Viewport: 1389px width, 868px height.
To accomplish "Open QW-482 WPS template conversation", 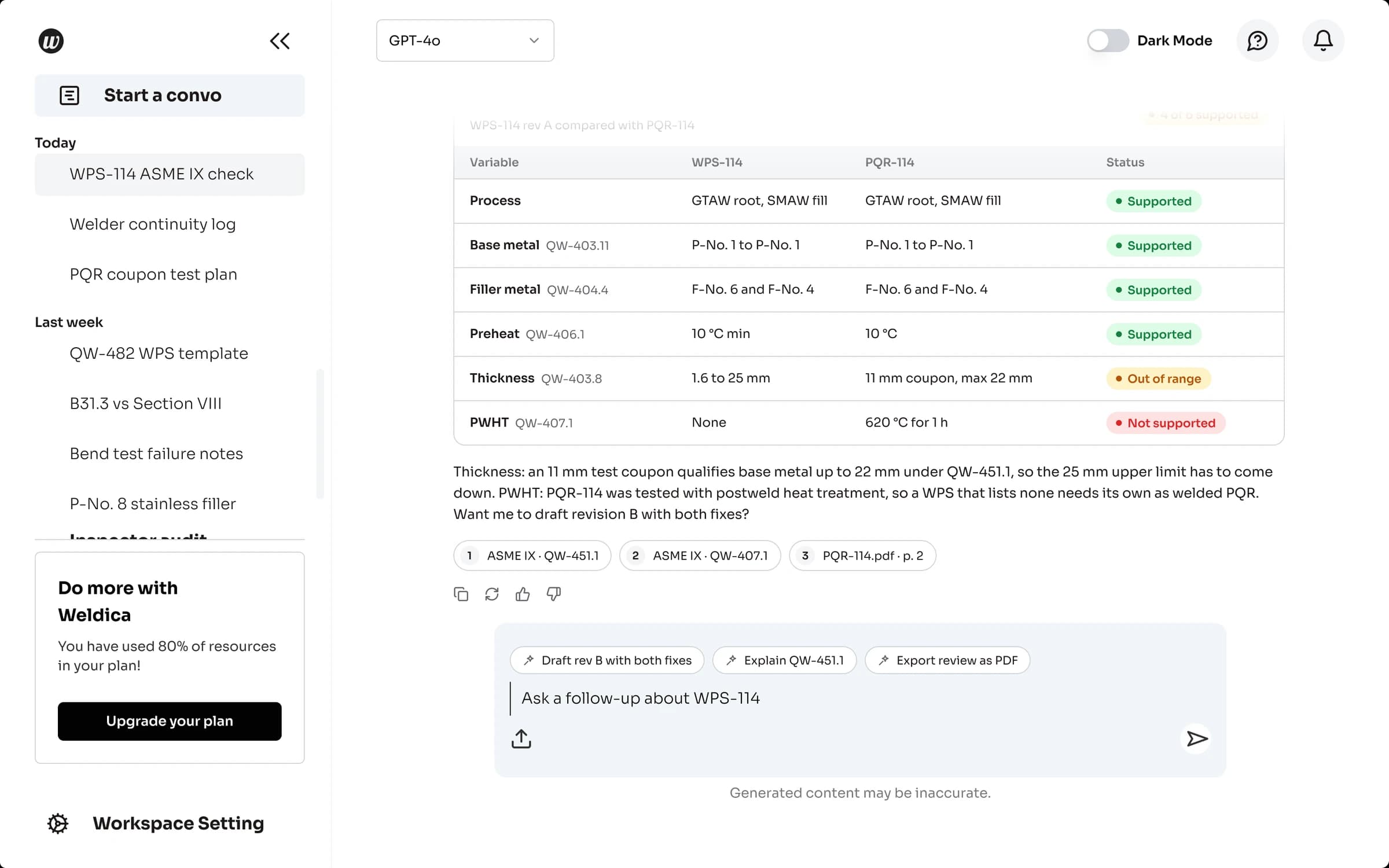I will pos(170,354).
